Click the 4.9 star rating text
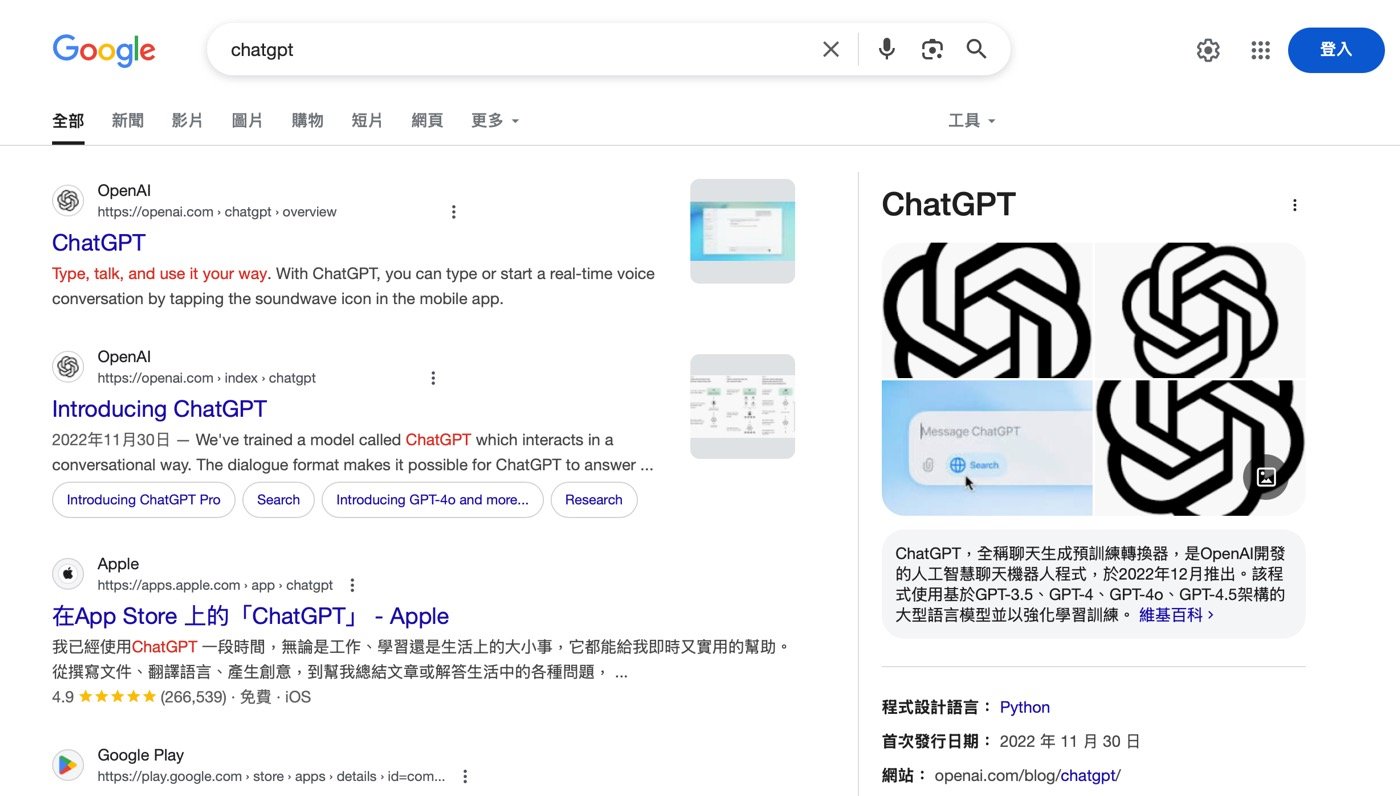Viewport: 1400px width, 796px height. pyautogui.click(x=63, y=697)
